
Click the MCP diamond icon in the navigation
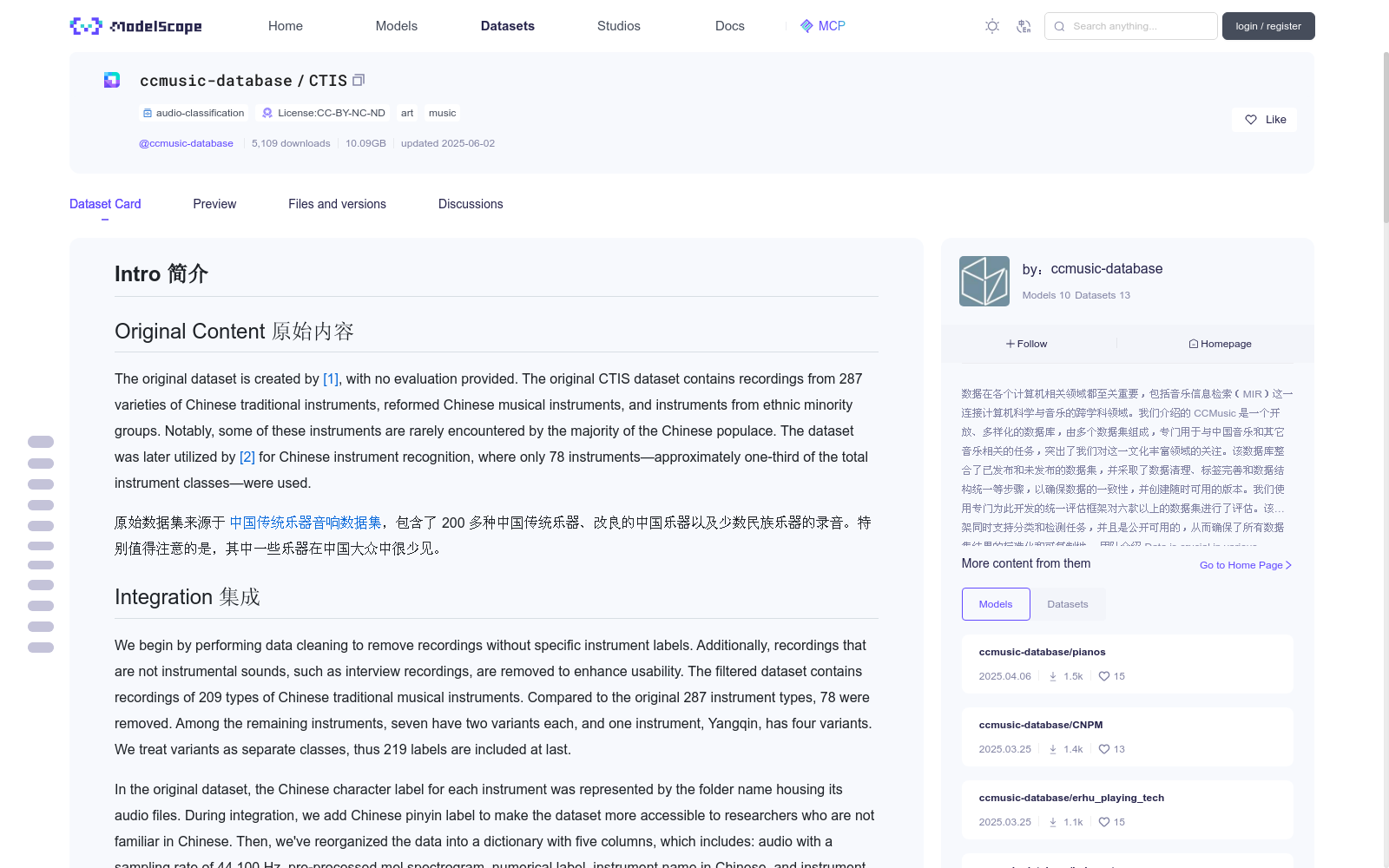pyautogui.click(x=806, y=26)
